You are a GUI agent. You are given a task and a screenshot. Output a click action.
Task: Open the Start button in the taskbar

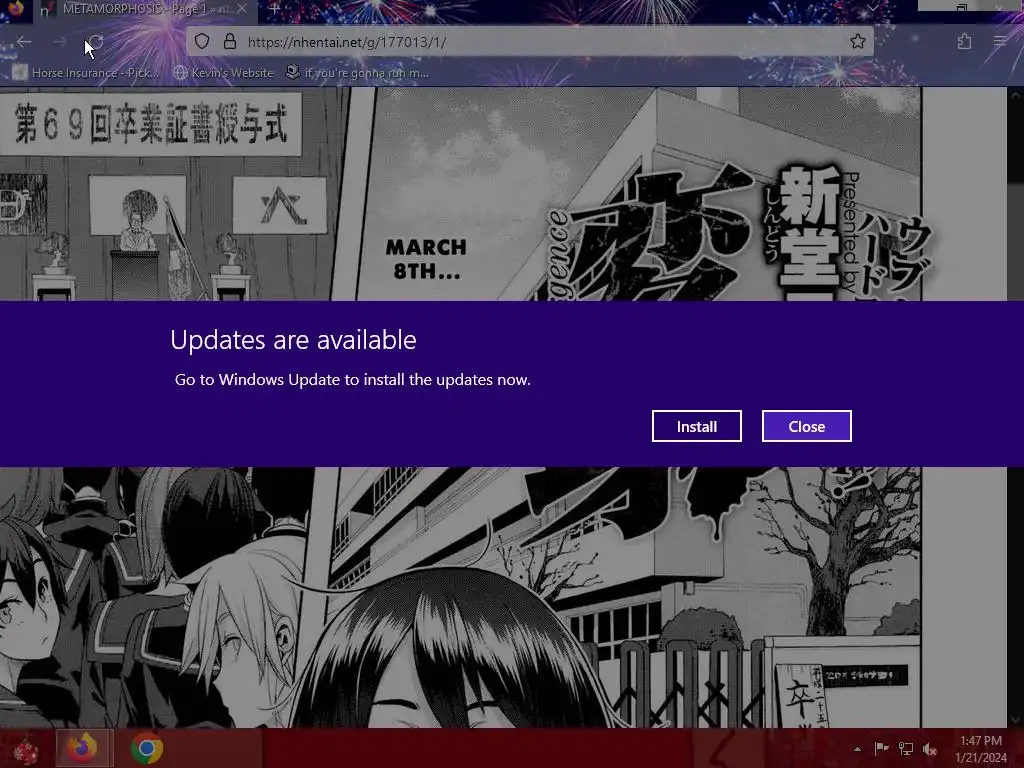click(x=25, y=748)
